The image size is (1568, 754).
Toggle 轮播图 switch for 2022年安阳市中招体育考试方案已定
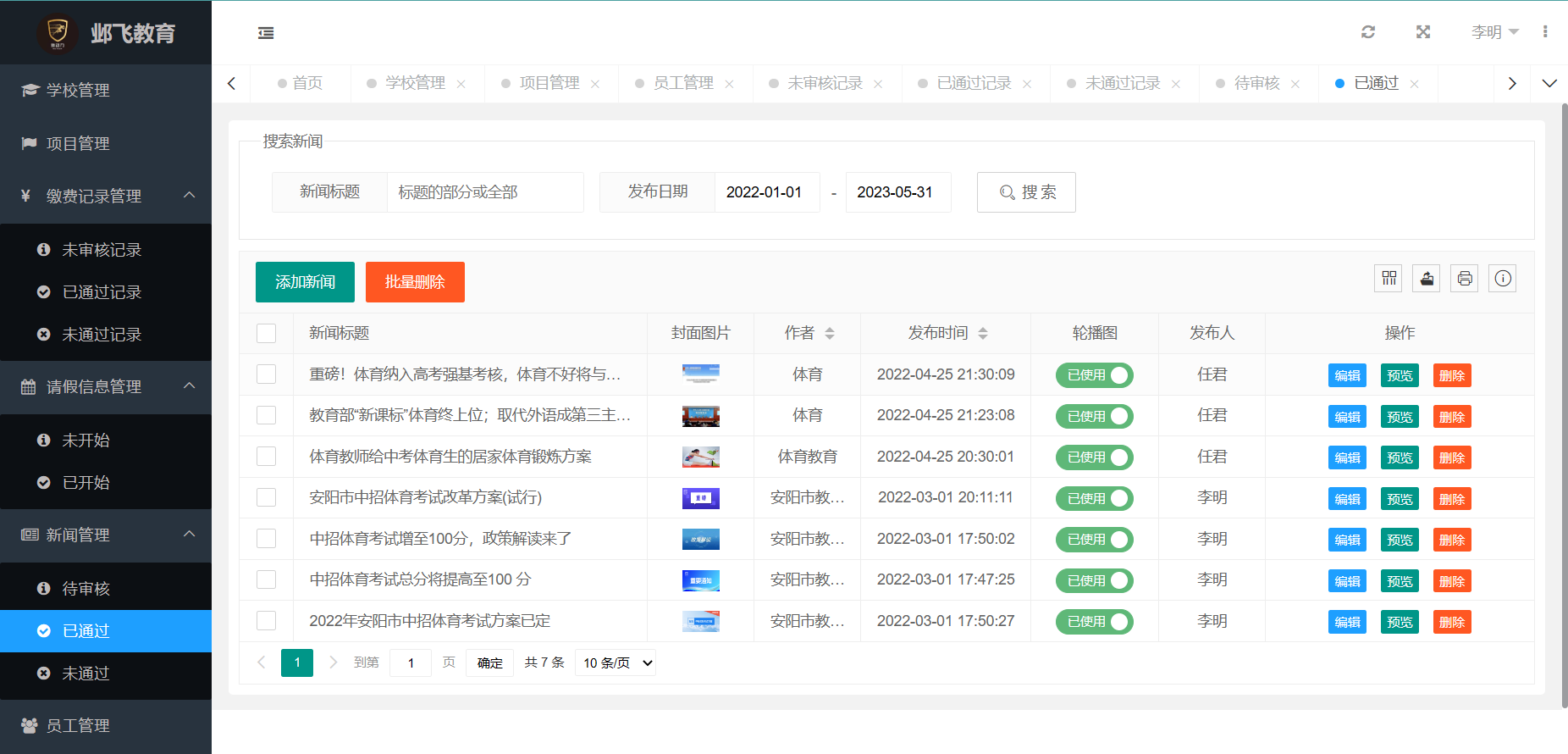1095,622
